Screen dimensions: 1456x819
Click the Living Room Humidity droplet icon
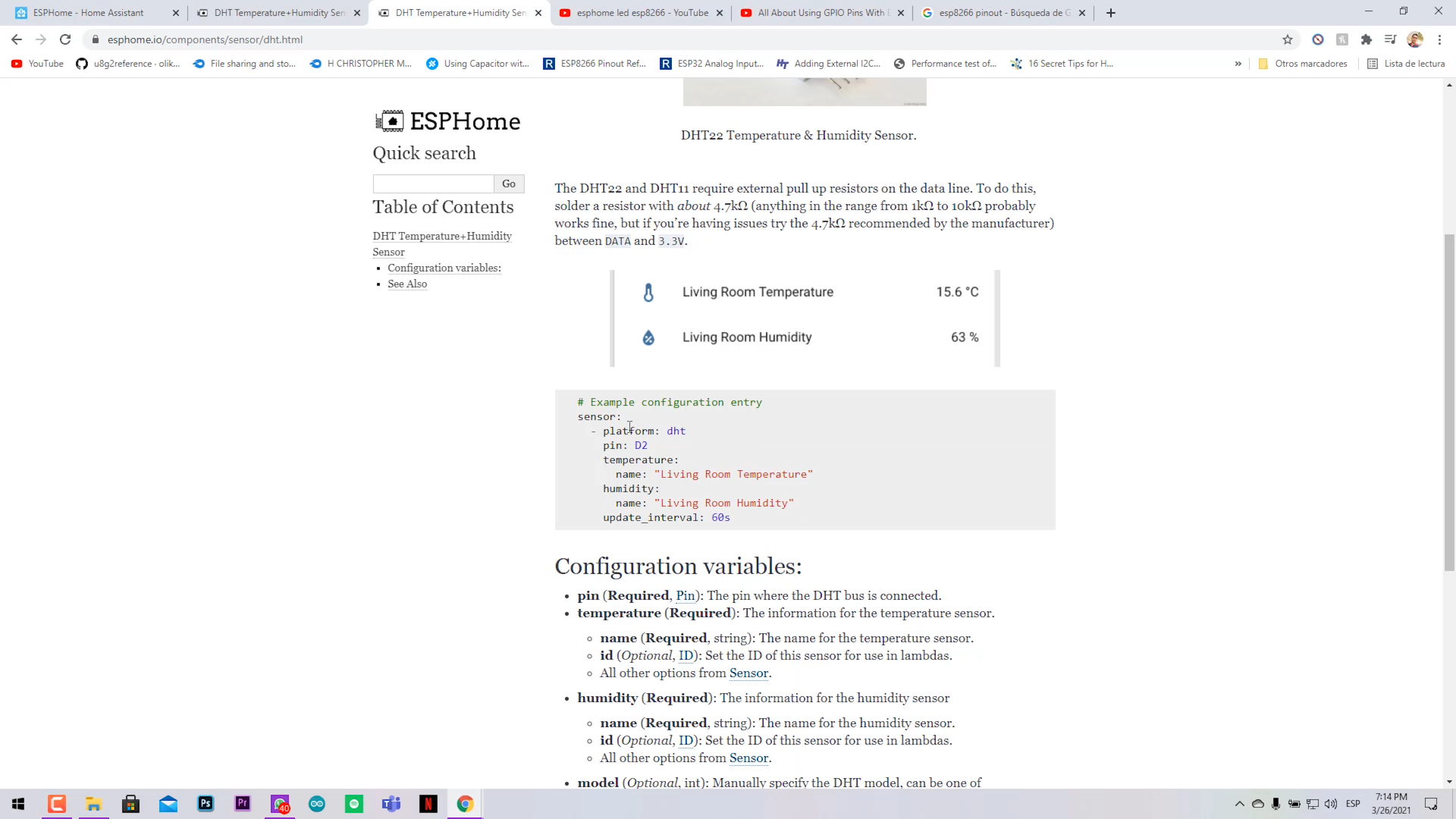point(648,337)
